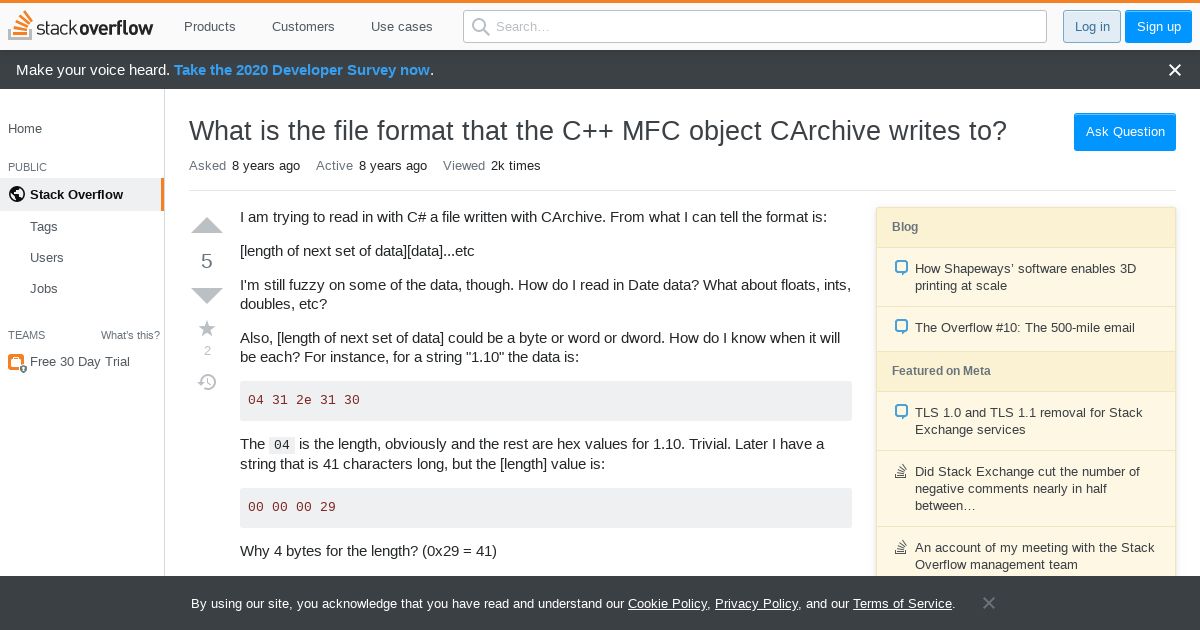Open the Customers page
The width and height of the screenshot is (1200, 630).
[303, 26]
